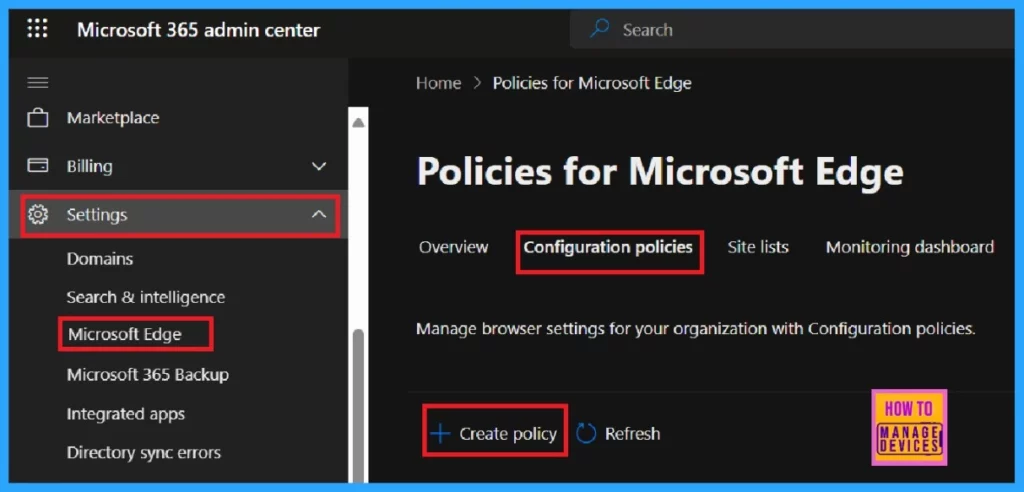Viewport: 1024px width, 492px height.
Task: Click the Settings gear icon
Action: pos(39,214)
